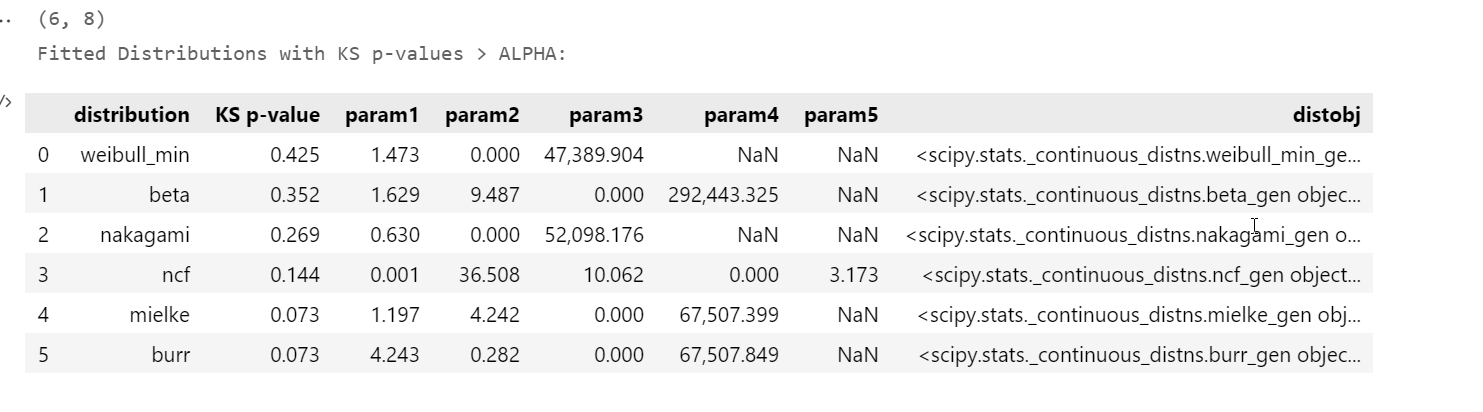
Task: Click the 'KS p-value' column header
Action: pyautogui.click(x=267, y=115)
